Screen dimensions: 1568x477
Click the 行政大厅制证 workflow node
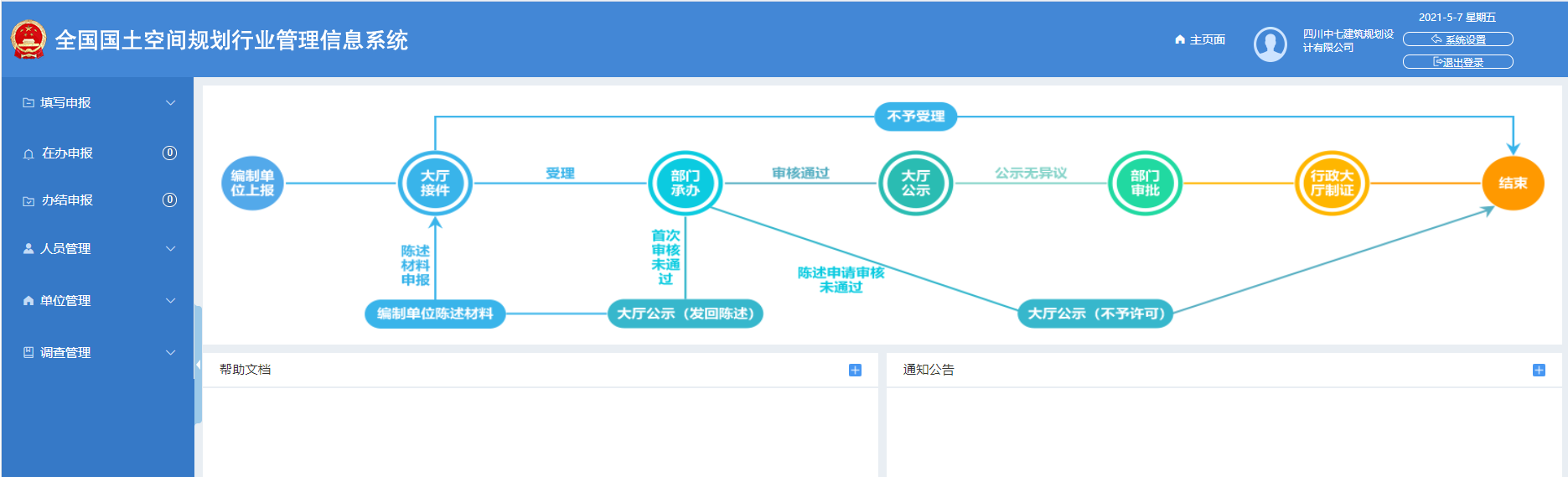click(1332, 183)
